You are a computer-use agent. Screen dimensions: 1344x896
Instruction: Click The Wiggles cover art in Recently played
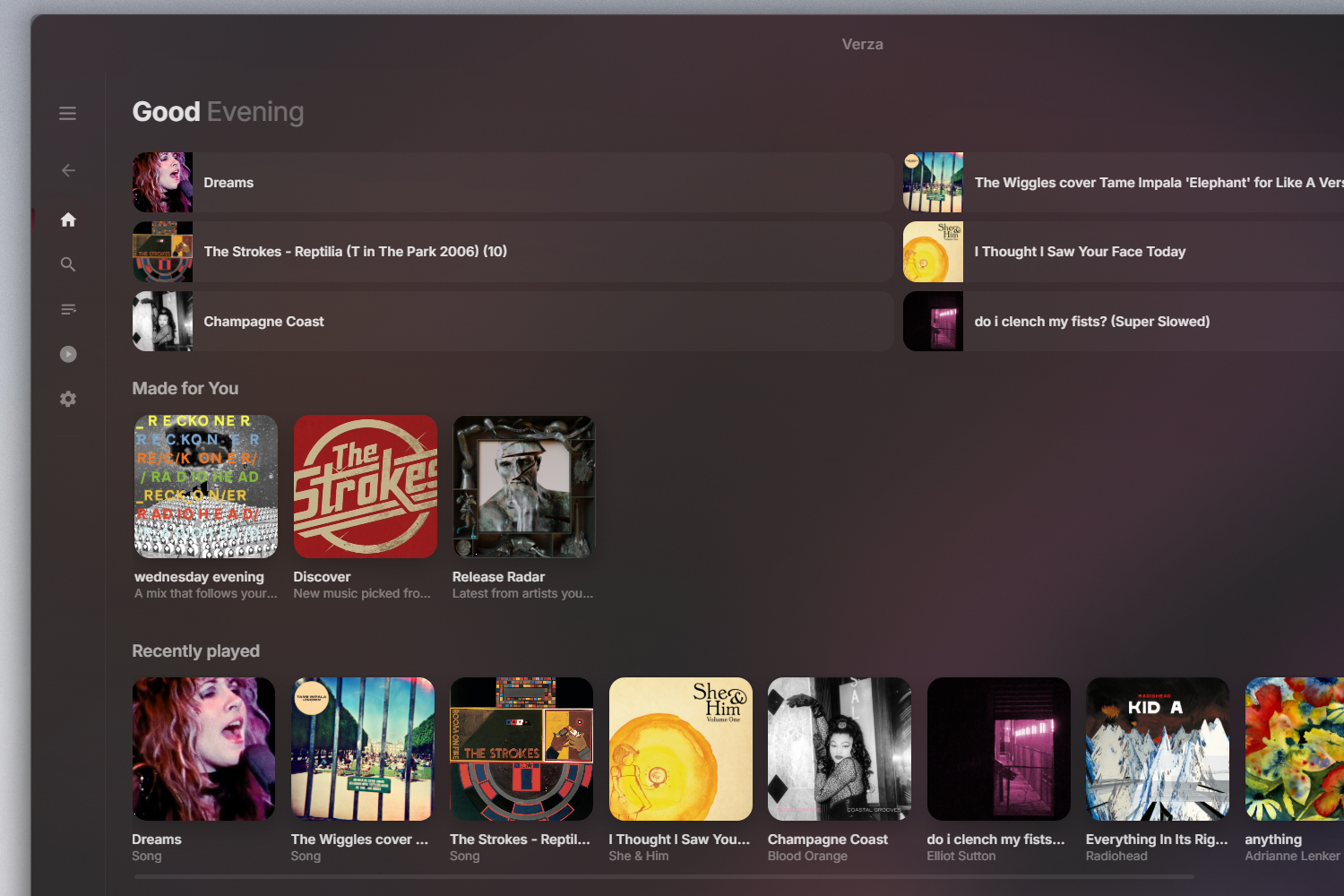[x=363, y=749]
